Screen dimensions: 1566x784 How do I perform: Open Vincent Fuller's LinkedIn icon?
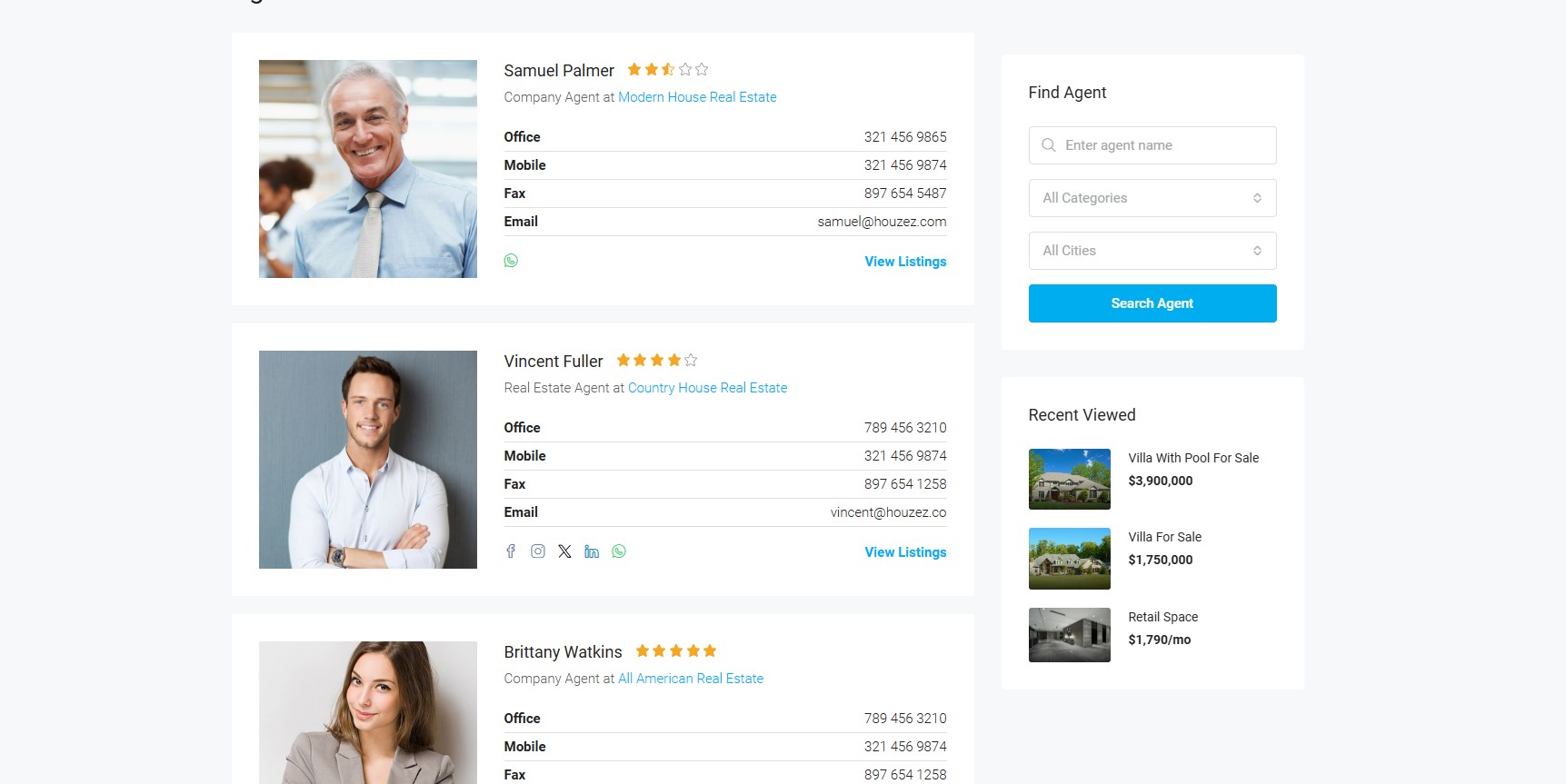click(x=592, y=551)
